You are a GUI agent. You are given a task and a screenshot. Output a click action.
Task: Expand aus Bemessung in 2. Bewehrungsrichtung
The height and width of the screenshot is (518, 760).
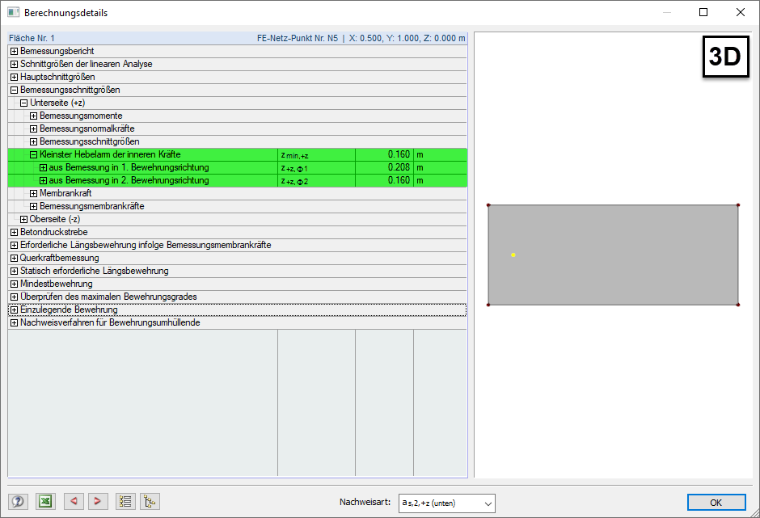(x=43, y=181)
